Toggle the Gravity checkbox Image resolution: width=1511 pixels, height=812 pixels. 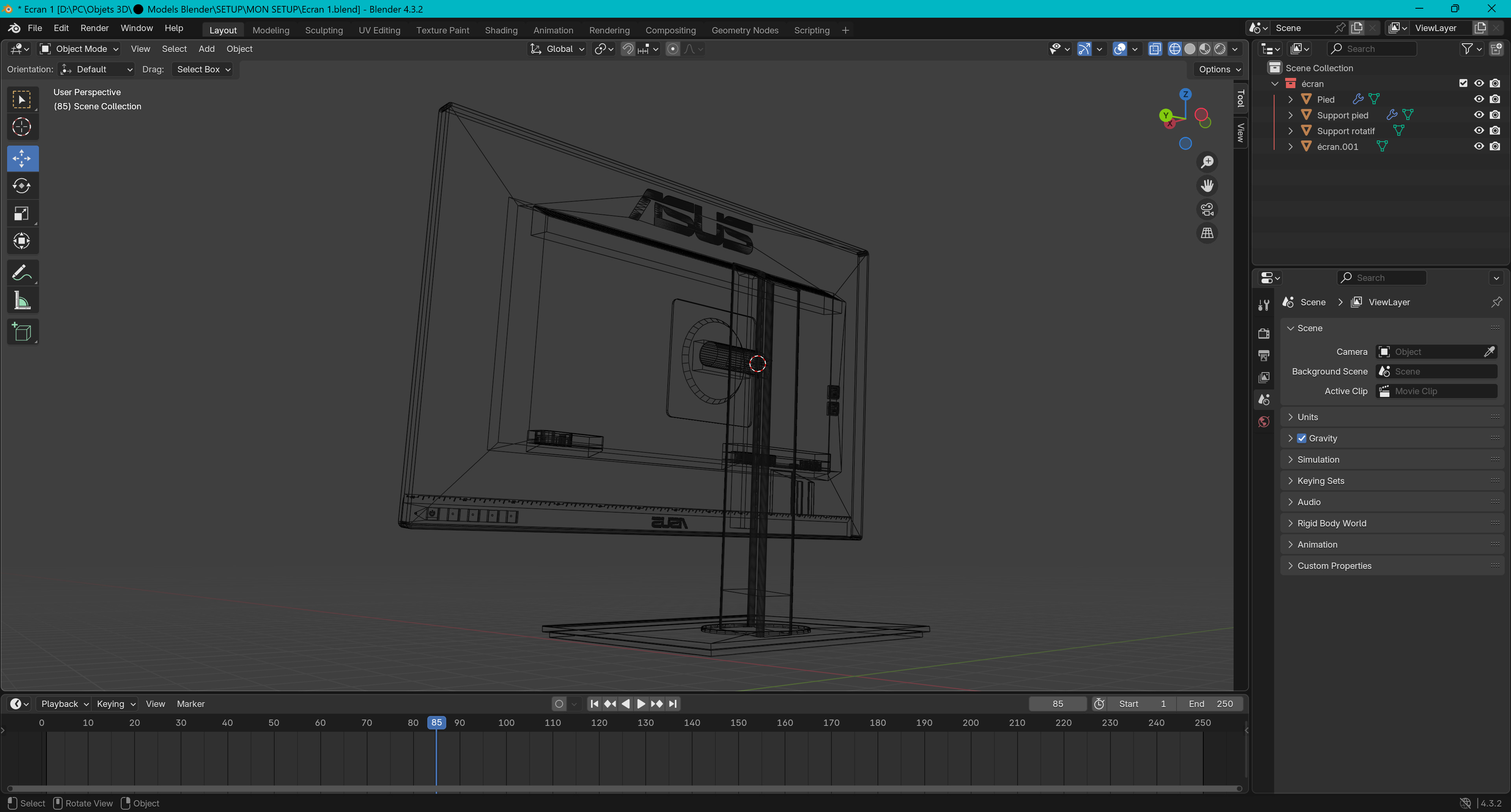1302,439
